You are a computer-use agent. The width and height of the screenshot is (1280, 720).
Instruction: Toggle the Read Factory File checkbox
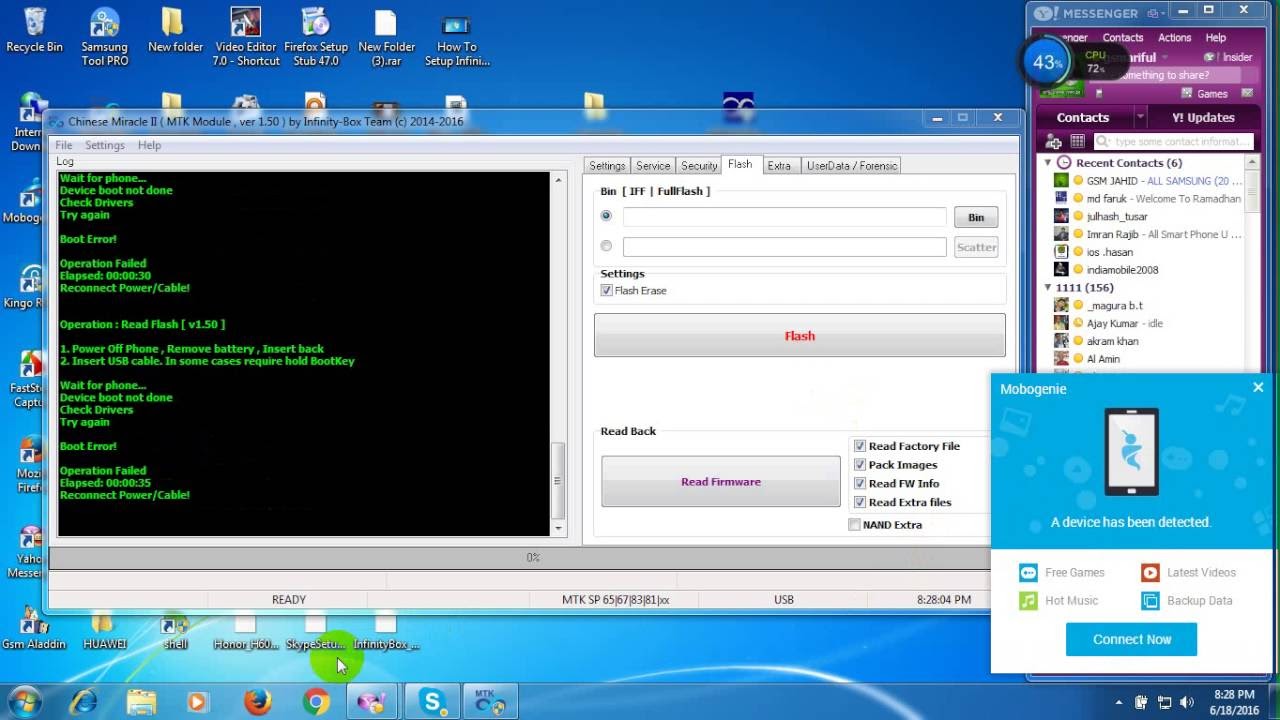coord(859,446)
